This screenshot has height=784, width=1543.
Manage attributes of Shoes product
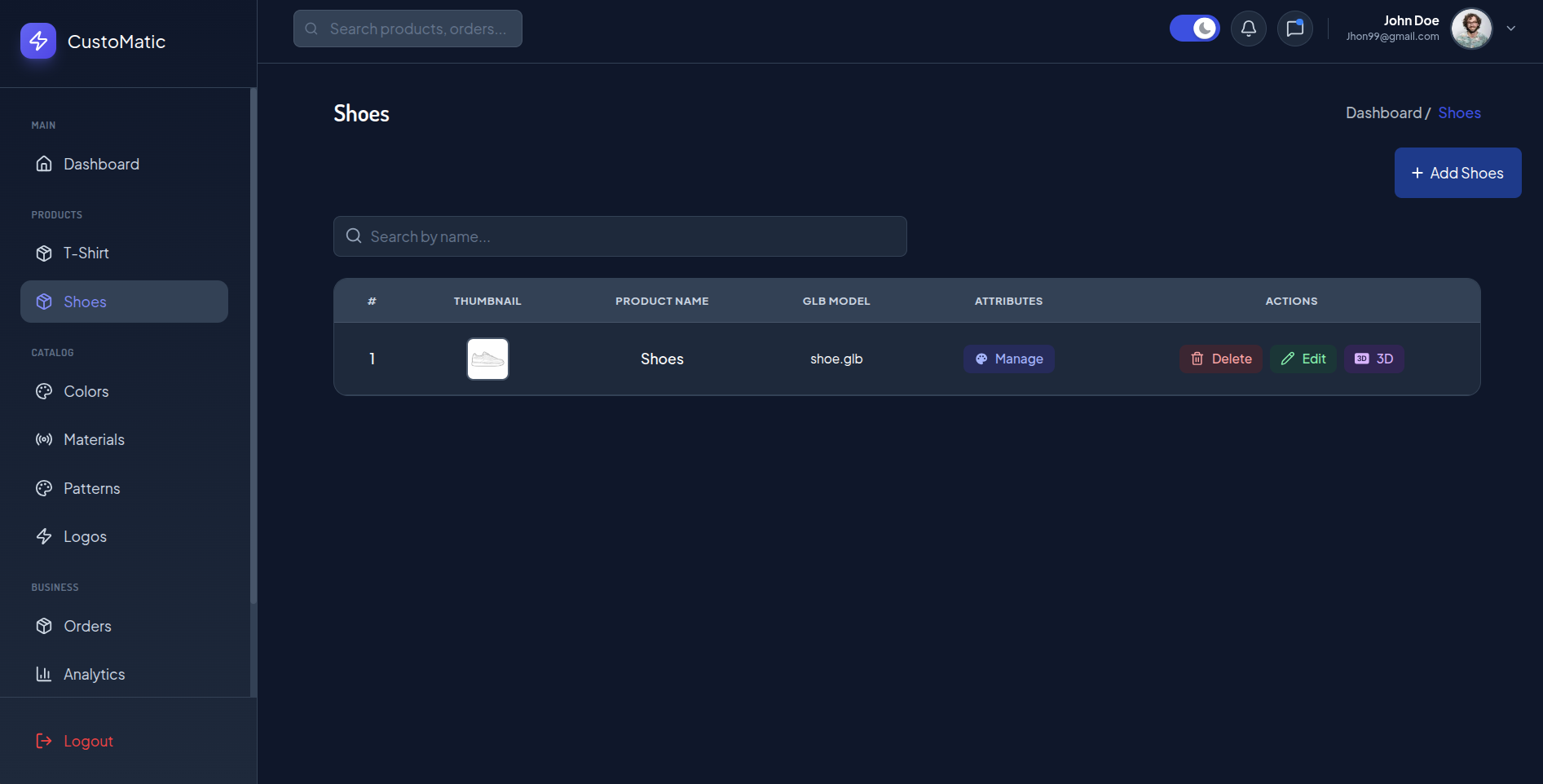tap(1008, 359)
